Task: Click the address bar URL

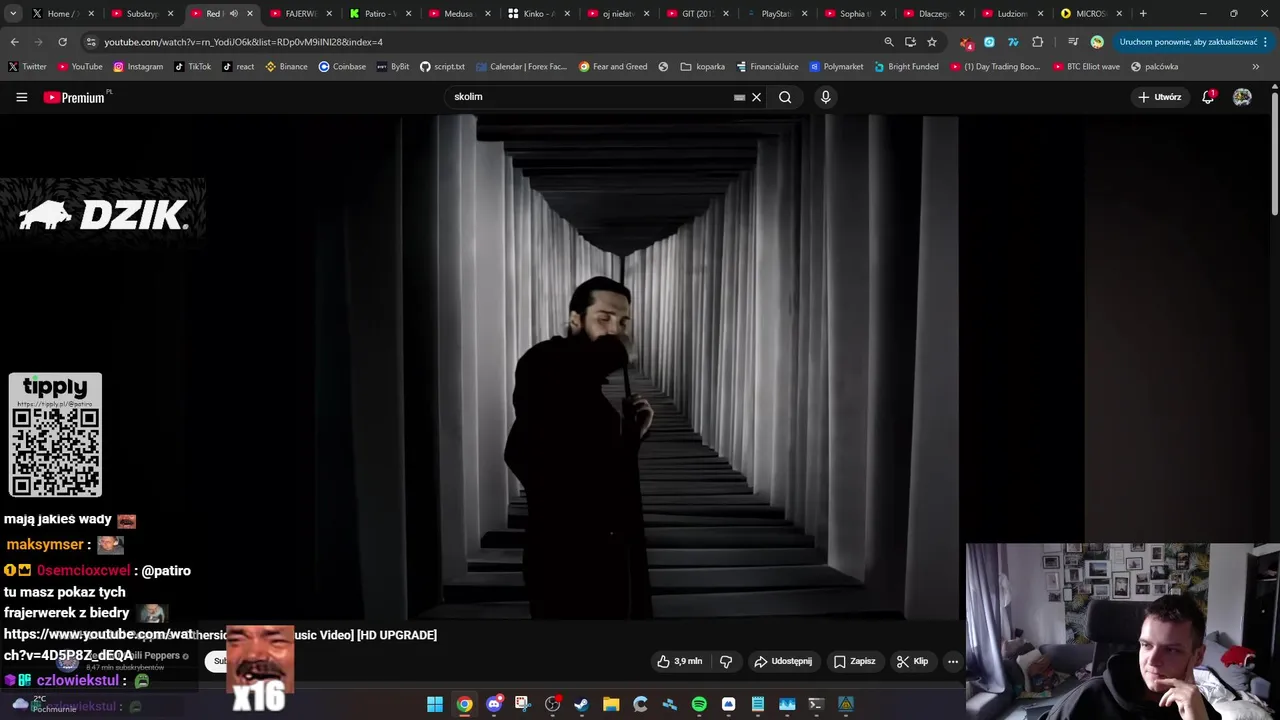Action: pyautogui.click(x=243, y=42)
